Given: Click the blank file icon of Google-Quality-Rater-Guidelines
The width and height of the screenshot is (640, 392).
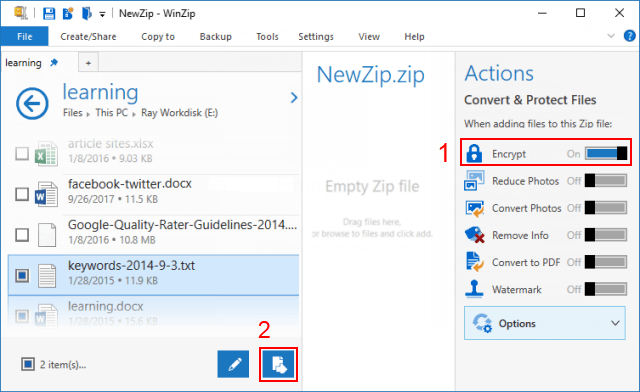Looking at the screenshot, I should [47, 235].
